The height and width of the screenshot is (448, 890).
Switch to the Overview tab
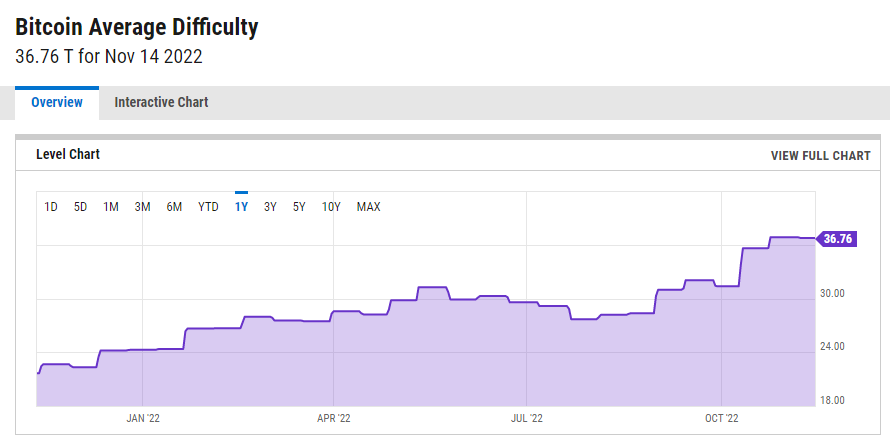pos(57,103)
